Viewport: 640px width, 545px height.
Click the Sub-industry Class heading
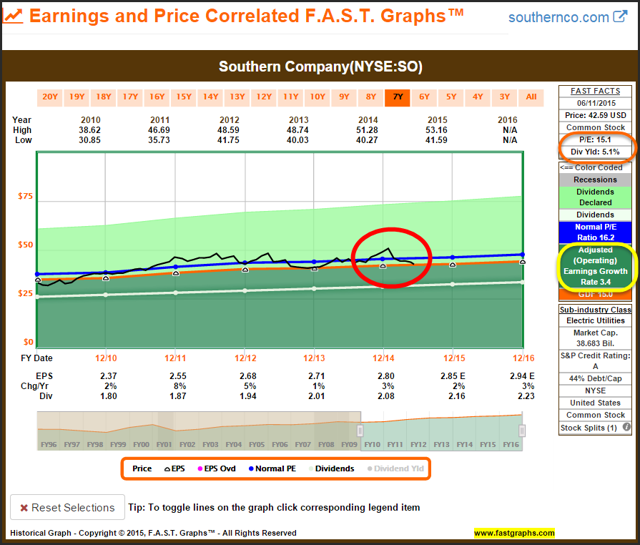click(x=595, y=310)
